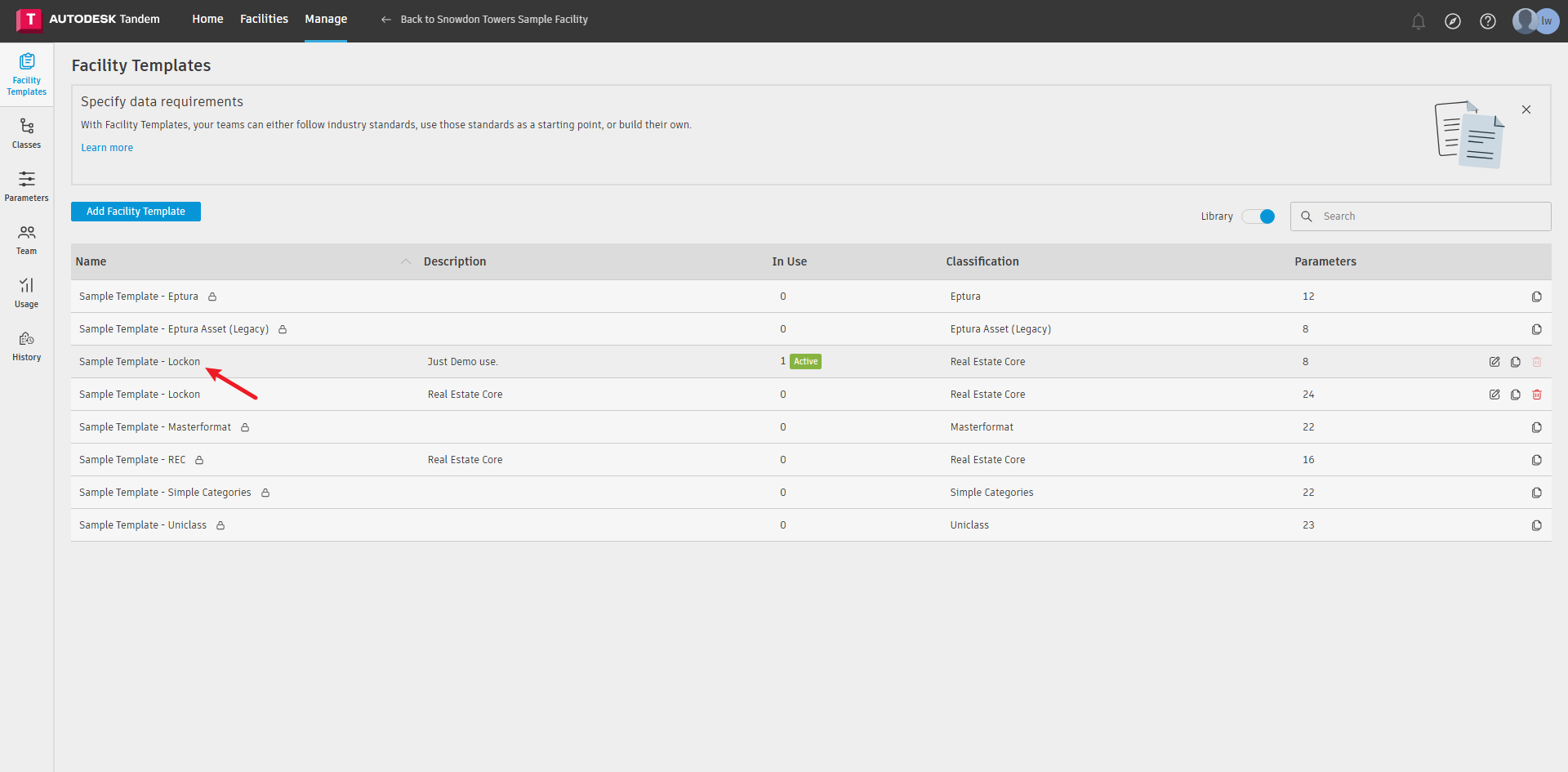
Task: Click the green Active badge
Action: pos(805,362)
